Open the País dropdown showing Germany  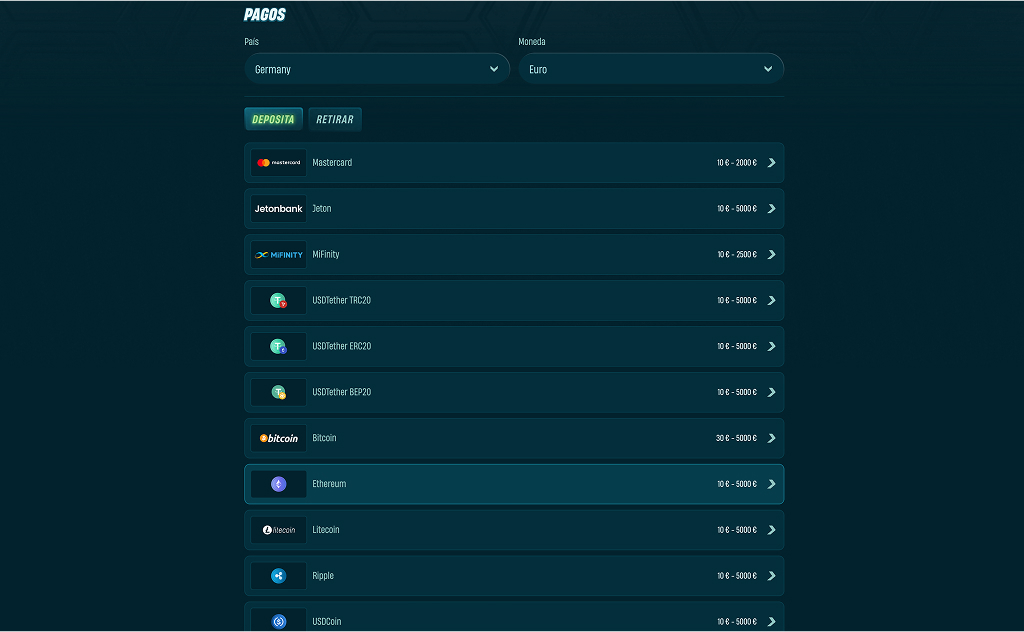tap(377, 69)
